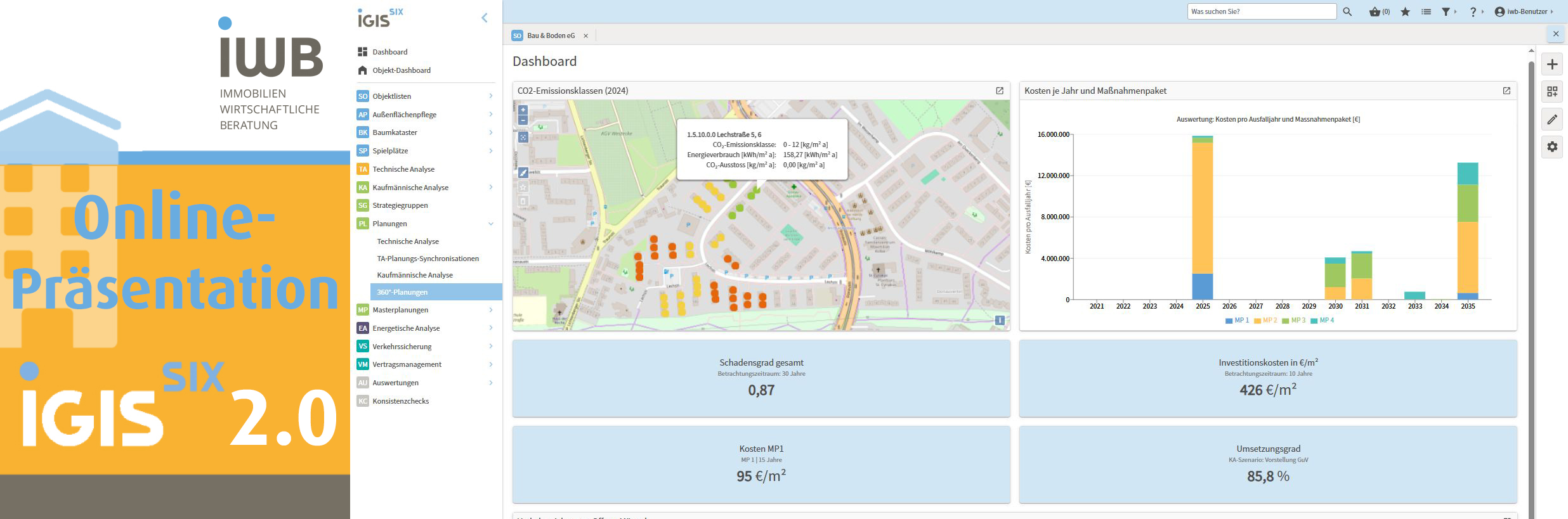Click the AU Auswertungen module icon
This screenshot has height=519, width=1568.
(x=363, y=383)
